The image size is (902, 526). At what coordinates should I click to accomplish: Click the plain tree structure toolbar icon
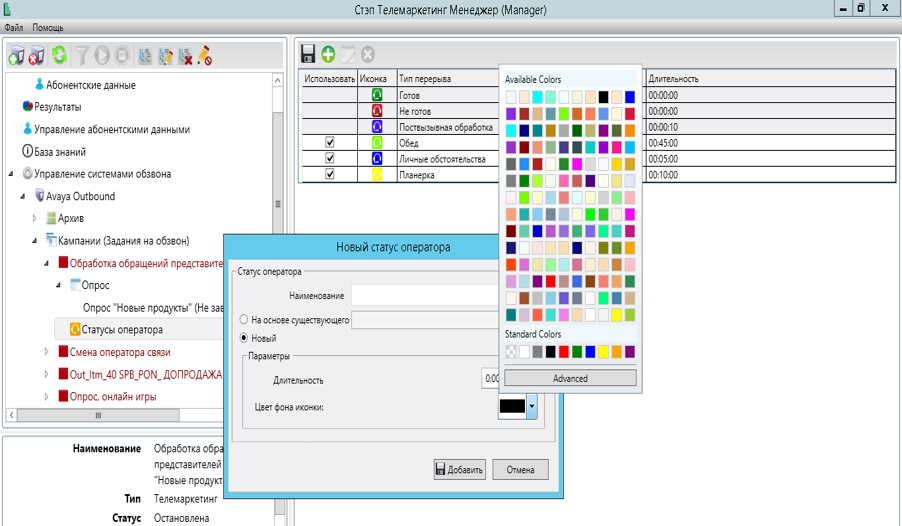tap(146, 56)
